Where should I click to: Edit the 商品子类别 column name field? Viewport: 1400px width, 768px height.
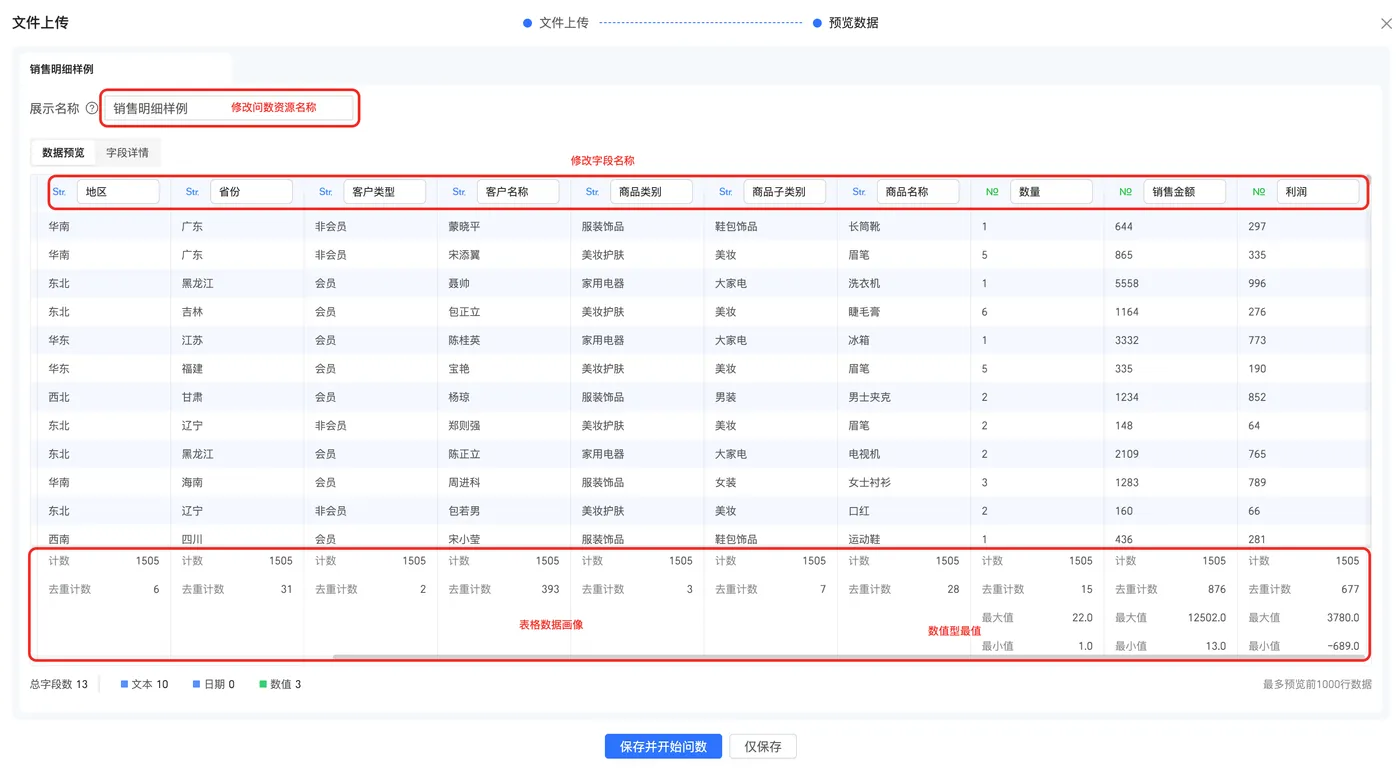785,192
